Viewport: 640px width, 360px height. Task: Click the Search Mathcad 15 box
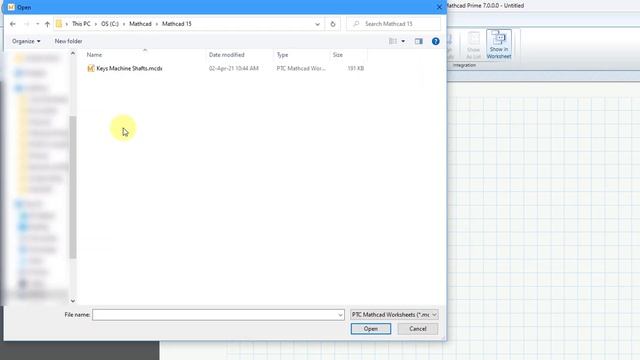(x=394, y=24)
